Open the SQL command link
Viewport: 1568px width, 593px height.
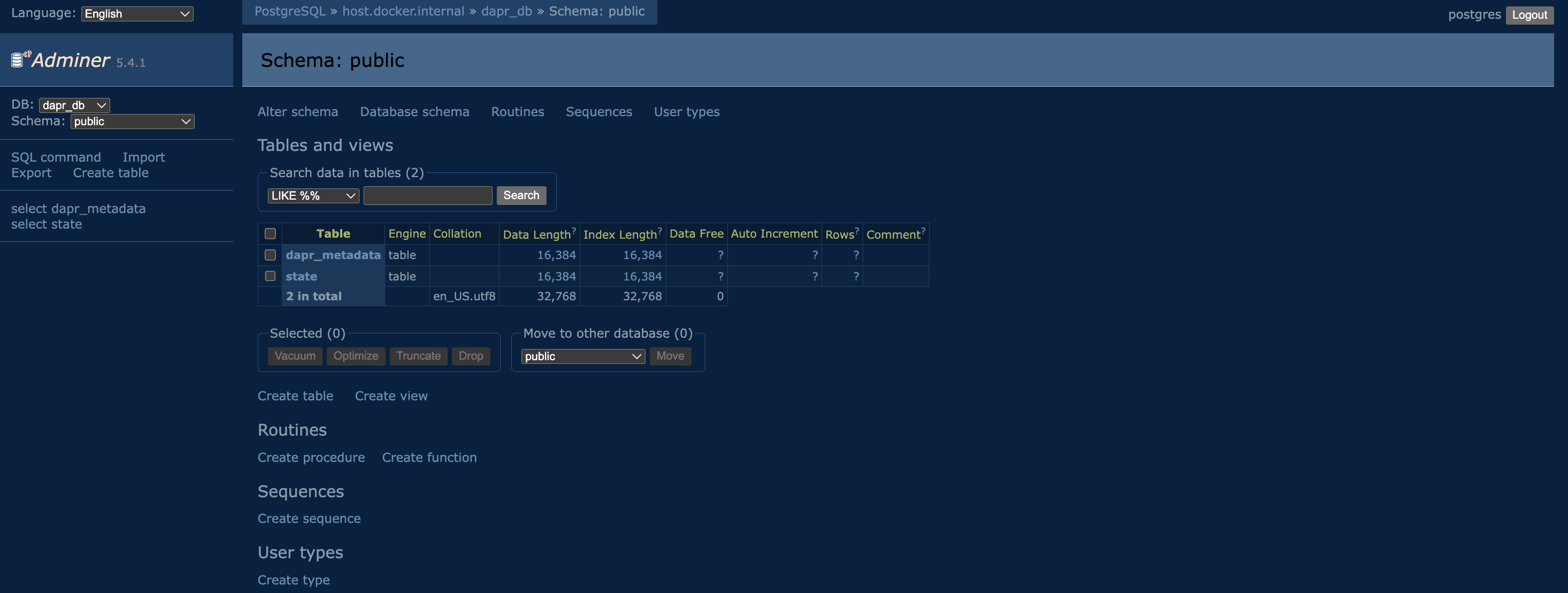(56, 157)
